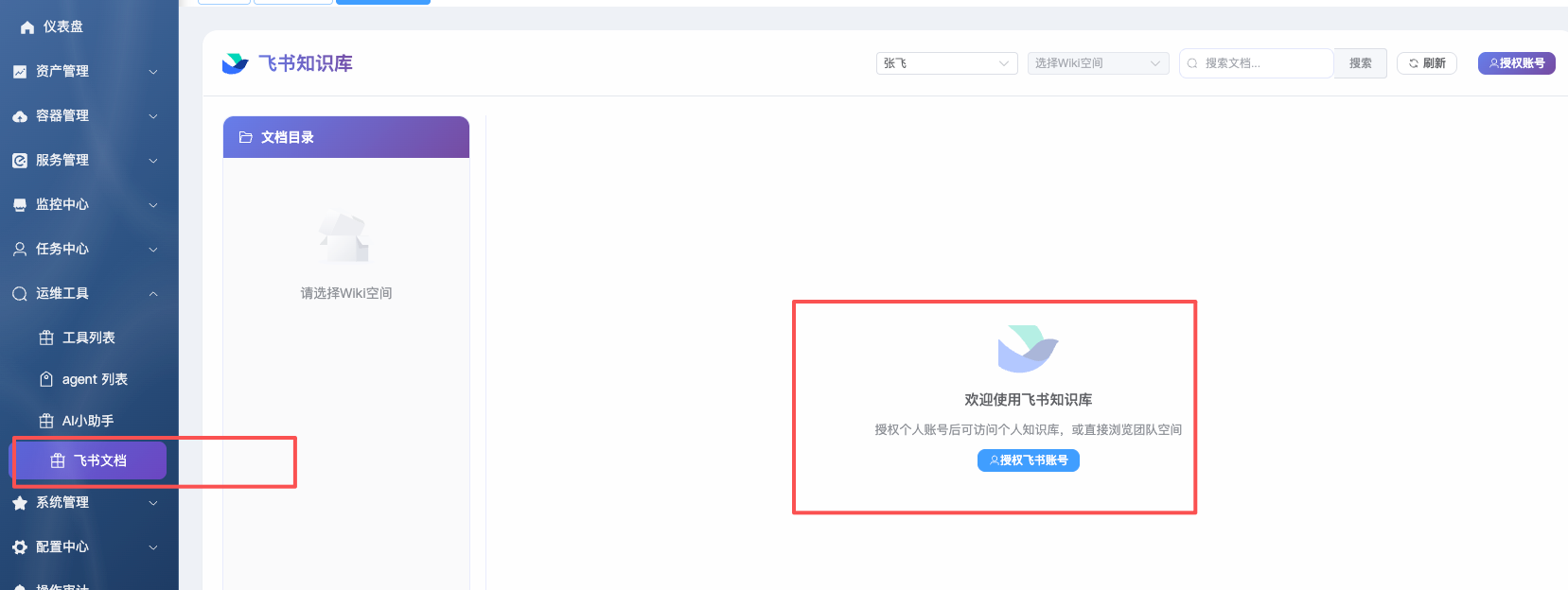The width and height of the screenshot is (1568, 590).
Task: Click the 授权个人账号 description text
Action: (x=1028, y=430)
